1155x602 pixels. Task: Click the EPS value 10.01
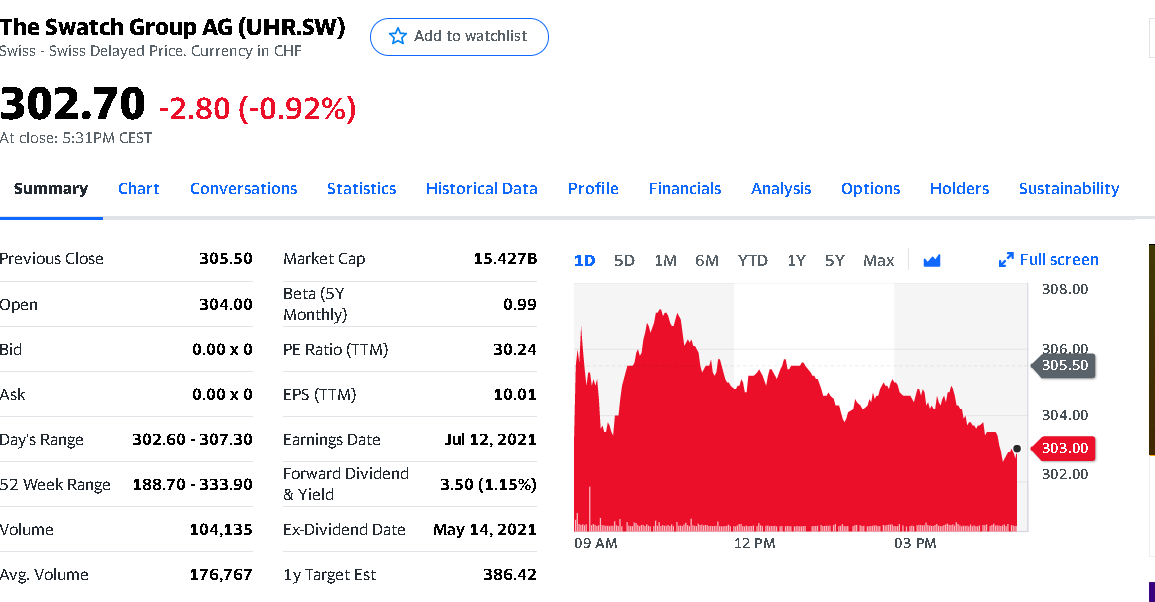tap(514, 395)
